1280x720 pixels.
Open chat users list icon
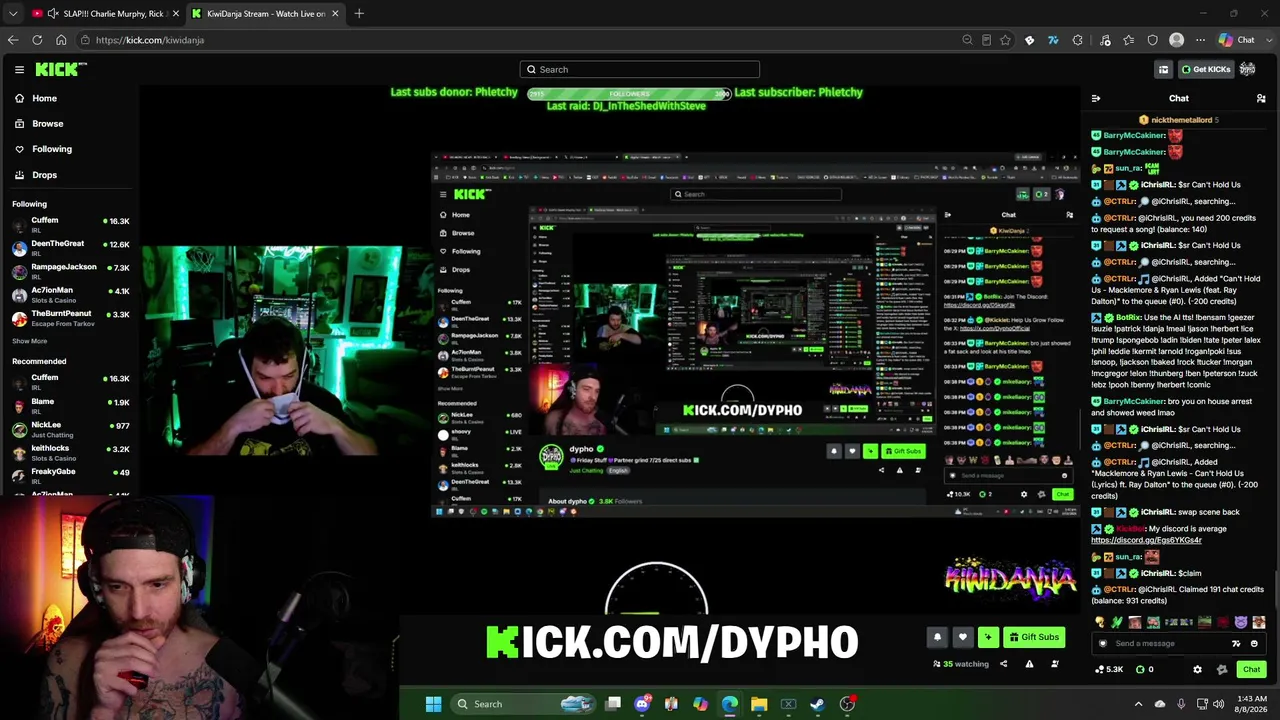pos(1261,98)
